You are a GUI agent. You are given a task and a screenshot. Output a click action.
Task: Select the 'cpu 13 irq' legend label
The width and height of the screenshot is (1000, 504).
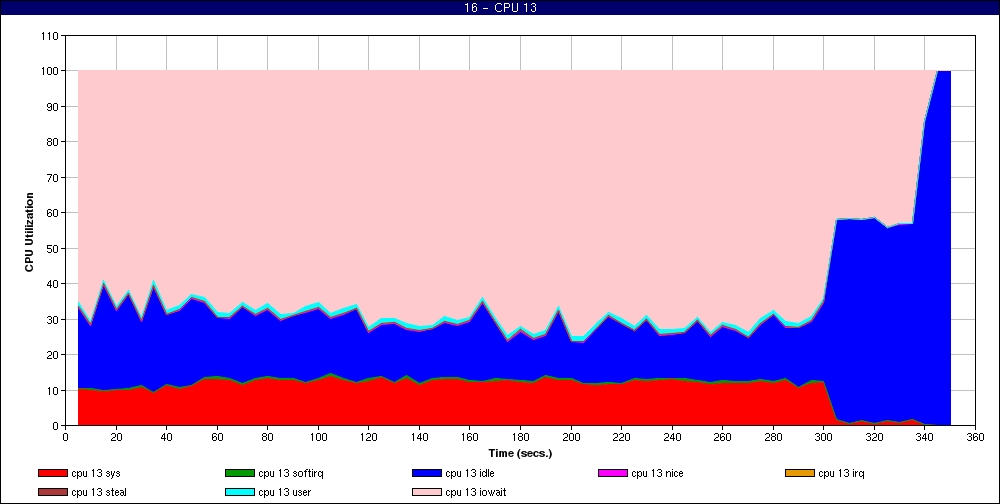pos(841,473)
